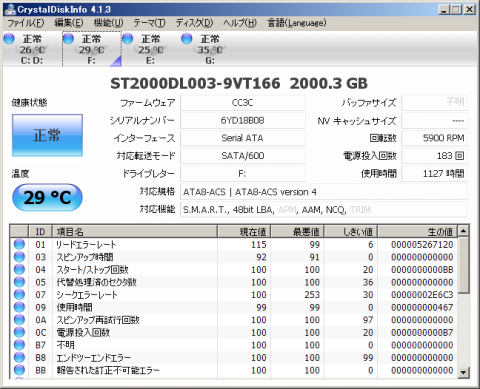Click the blue status orb for drive C: D:

9,39
